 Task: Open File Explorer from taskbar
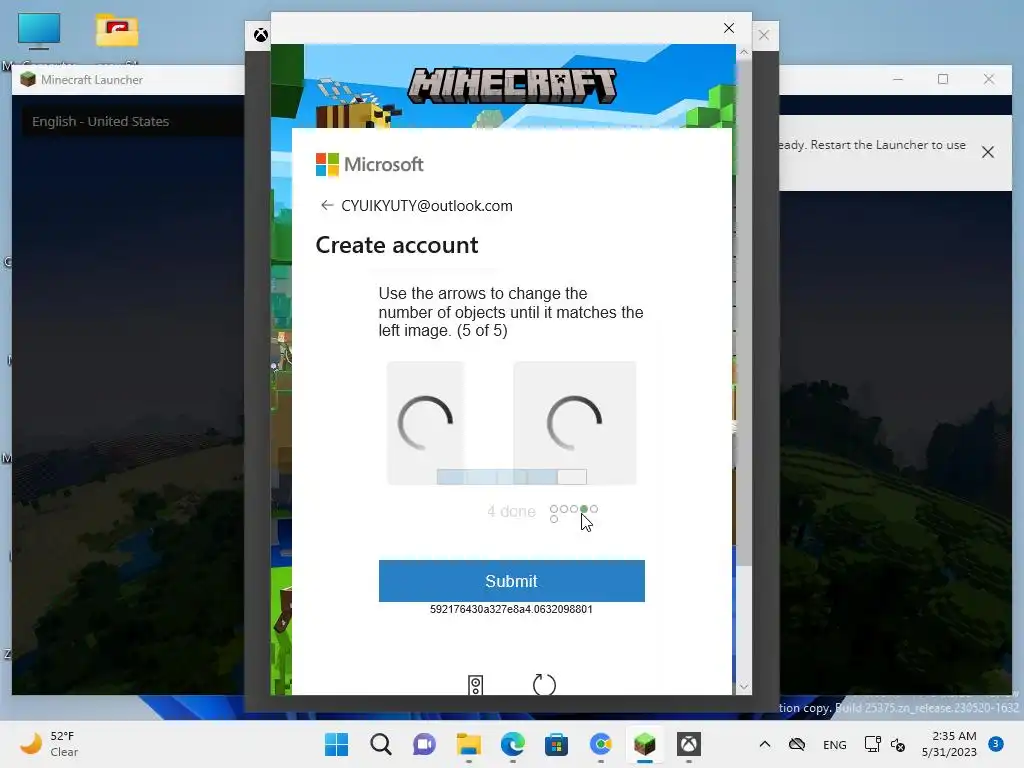pos(468,744)
